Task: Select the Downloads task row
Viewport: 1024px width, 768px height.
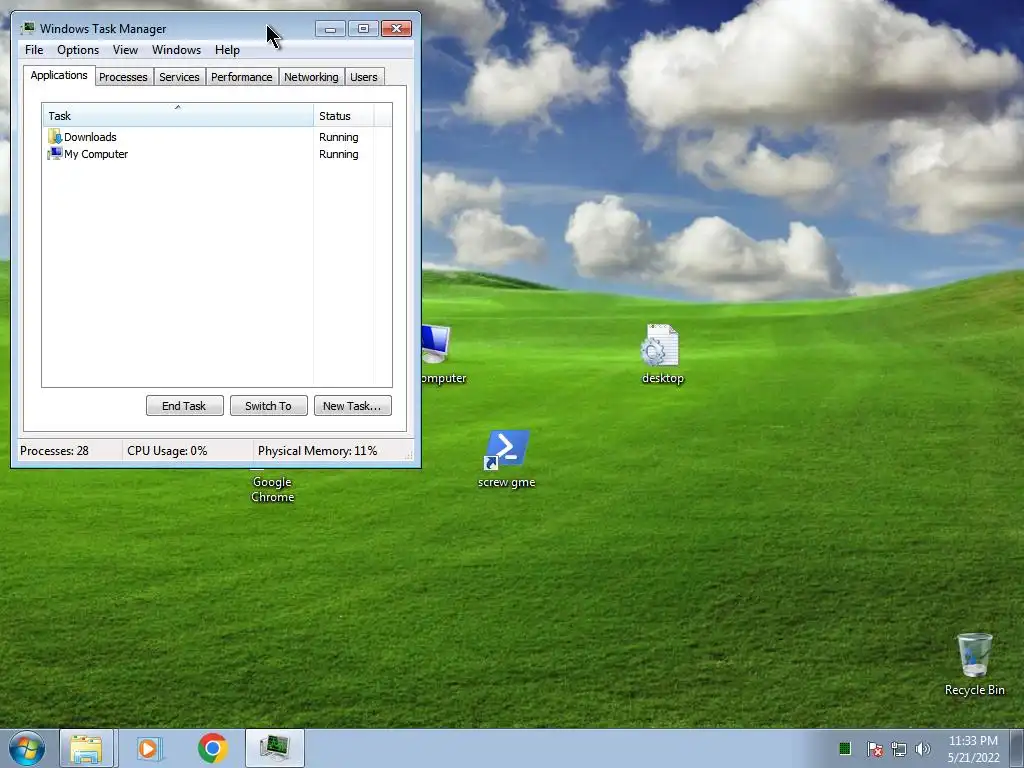Action: click(217, 136)
